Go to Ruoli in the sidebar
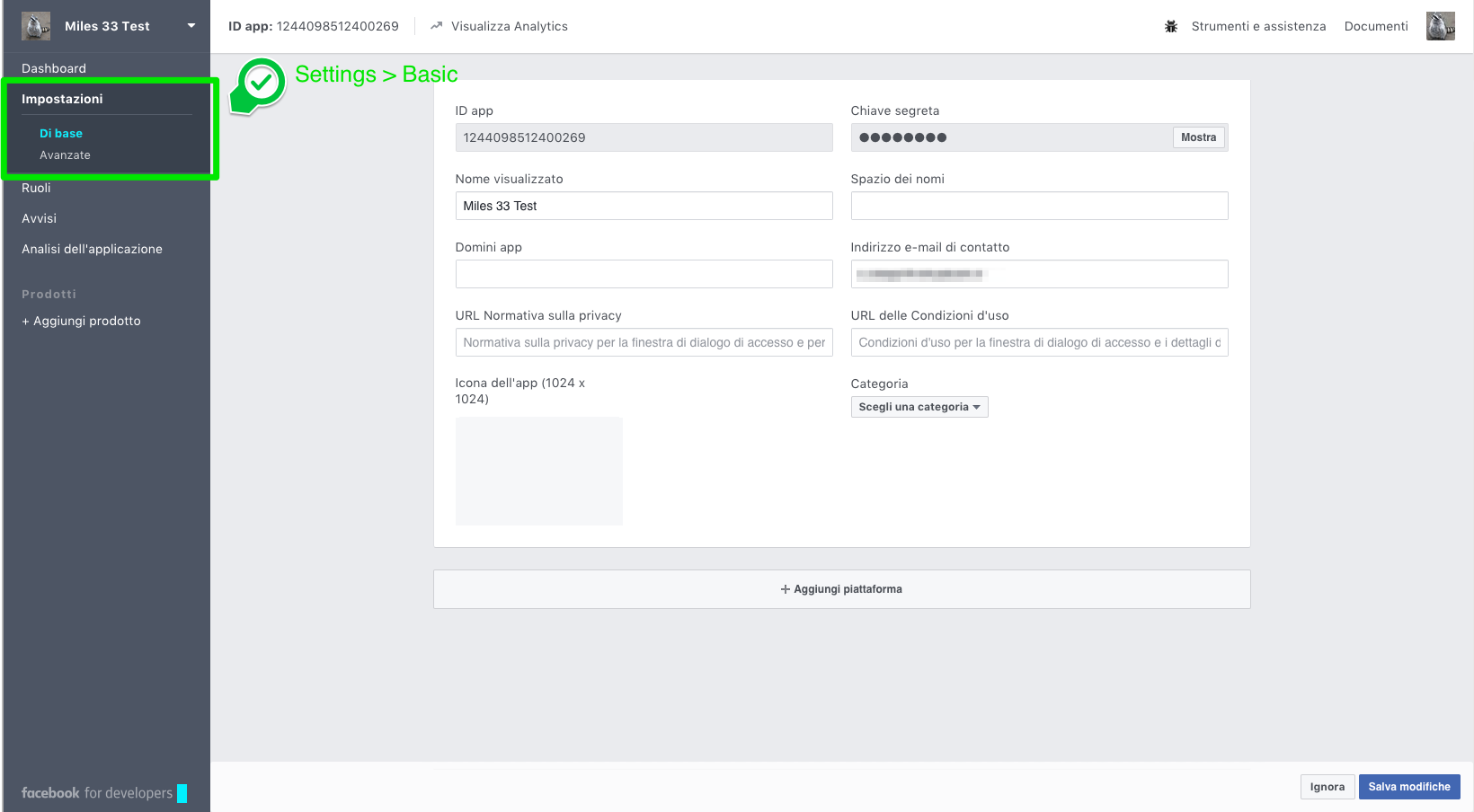The image size is (1474, 812). [36, 188]
